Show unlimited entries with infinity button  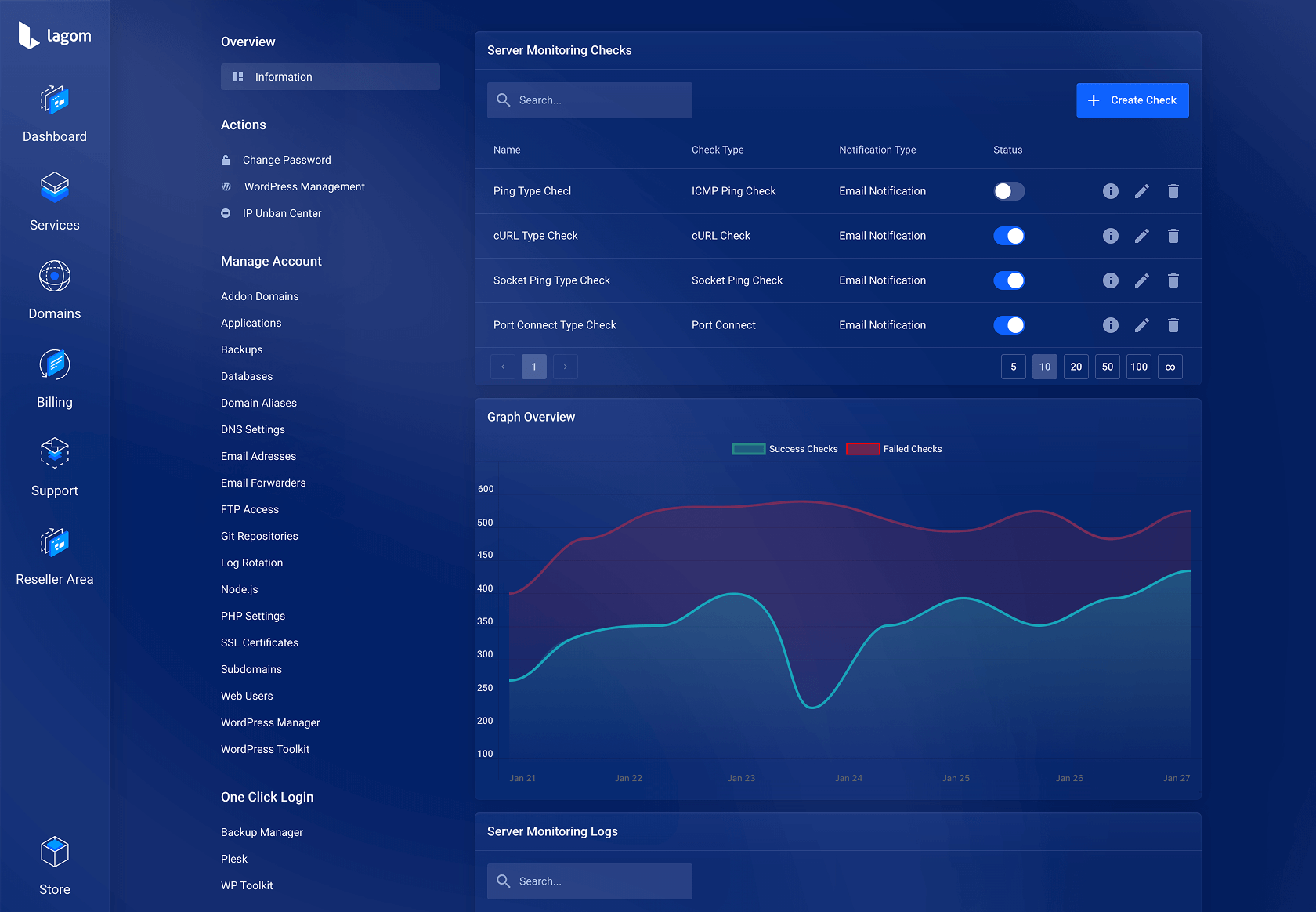(x=1170, y=367)
